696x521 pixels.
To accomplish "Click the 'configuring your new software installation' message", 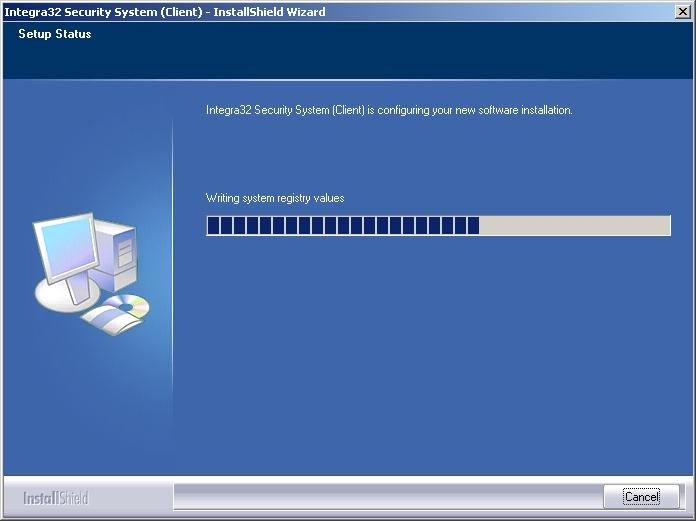I will click(x=389, y=110).
